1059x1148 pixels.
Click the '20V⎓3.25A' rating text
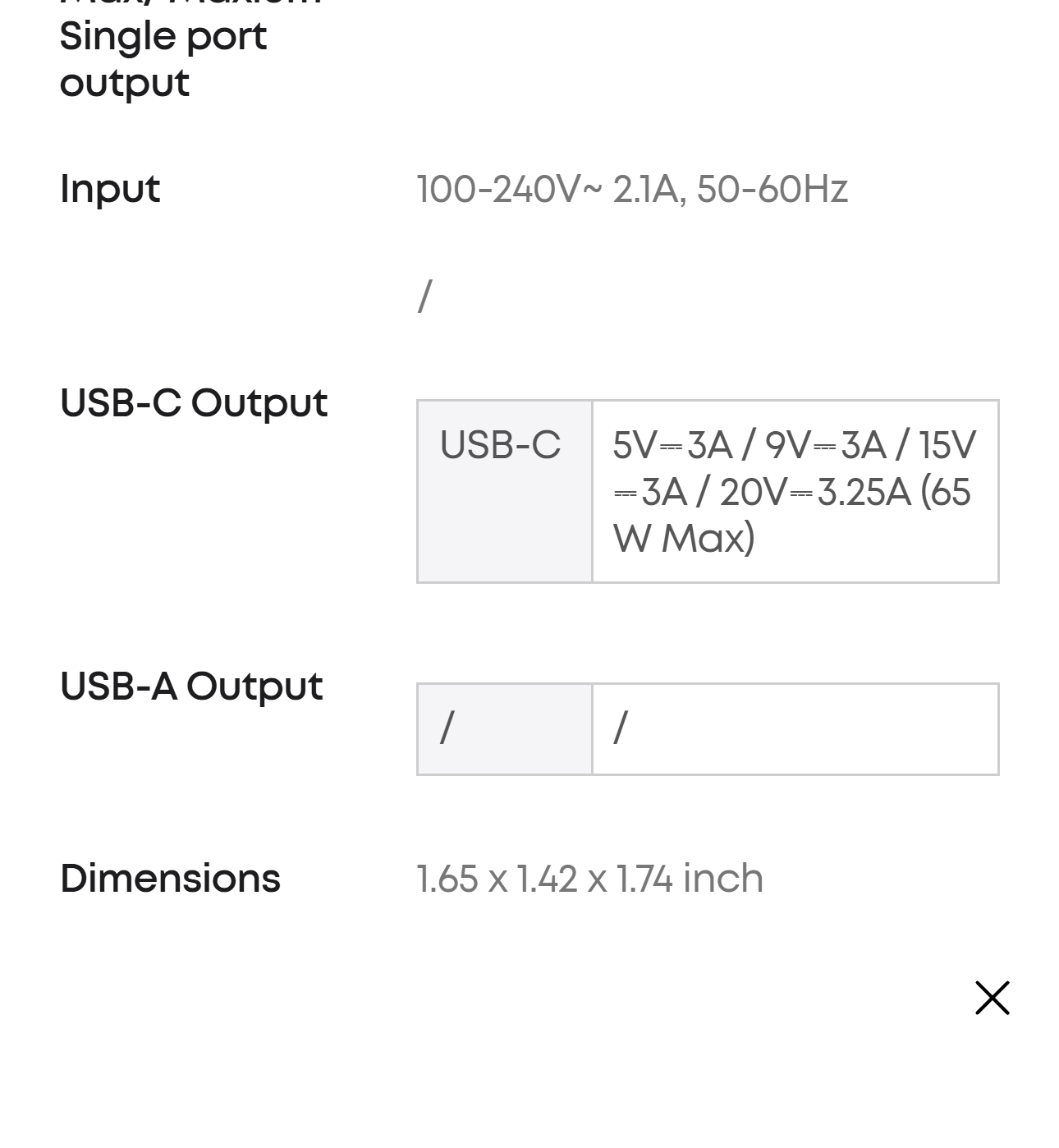click(814, 493)
